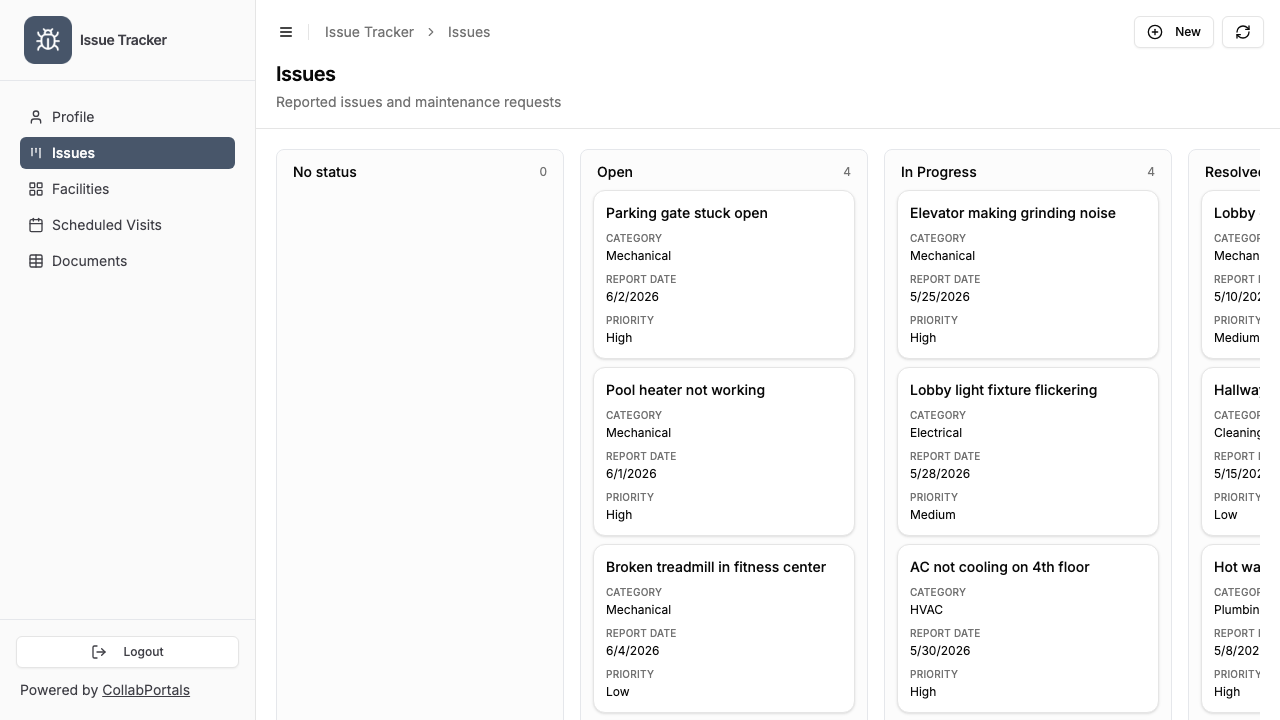Click 'Medium' priority on Lobby light card

(x=933, y=515)
